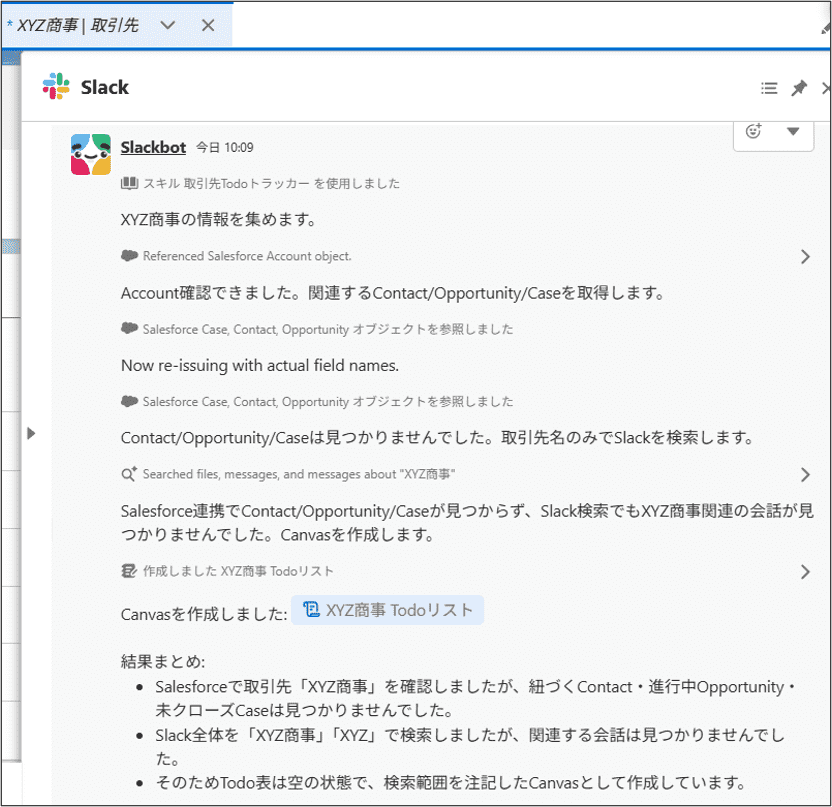Add an emoji reaction to the Slackbot message
The width and height of the screenshot is (832, 807).
(753, 131)
